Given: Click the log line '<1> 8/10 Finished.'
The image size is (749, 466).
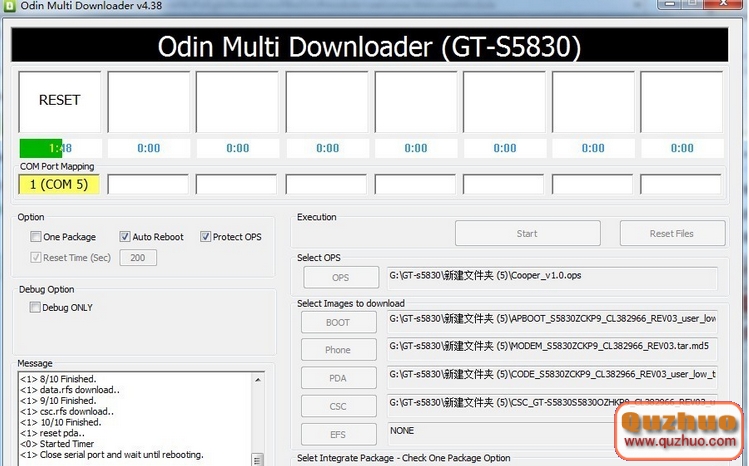Looking at the screenshot, I should (58, 379).
